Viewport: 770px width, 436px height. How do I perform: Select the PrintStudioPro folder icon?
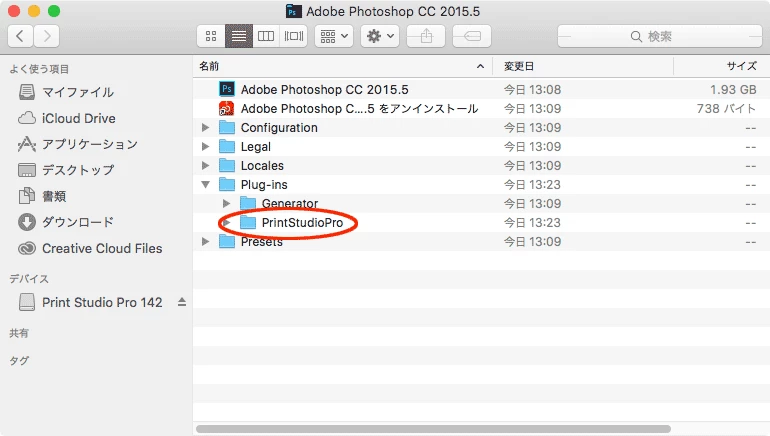click(x=248, y=222)
